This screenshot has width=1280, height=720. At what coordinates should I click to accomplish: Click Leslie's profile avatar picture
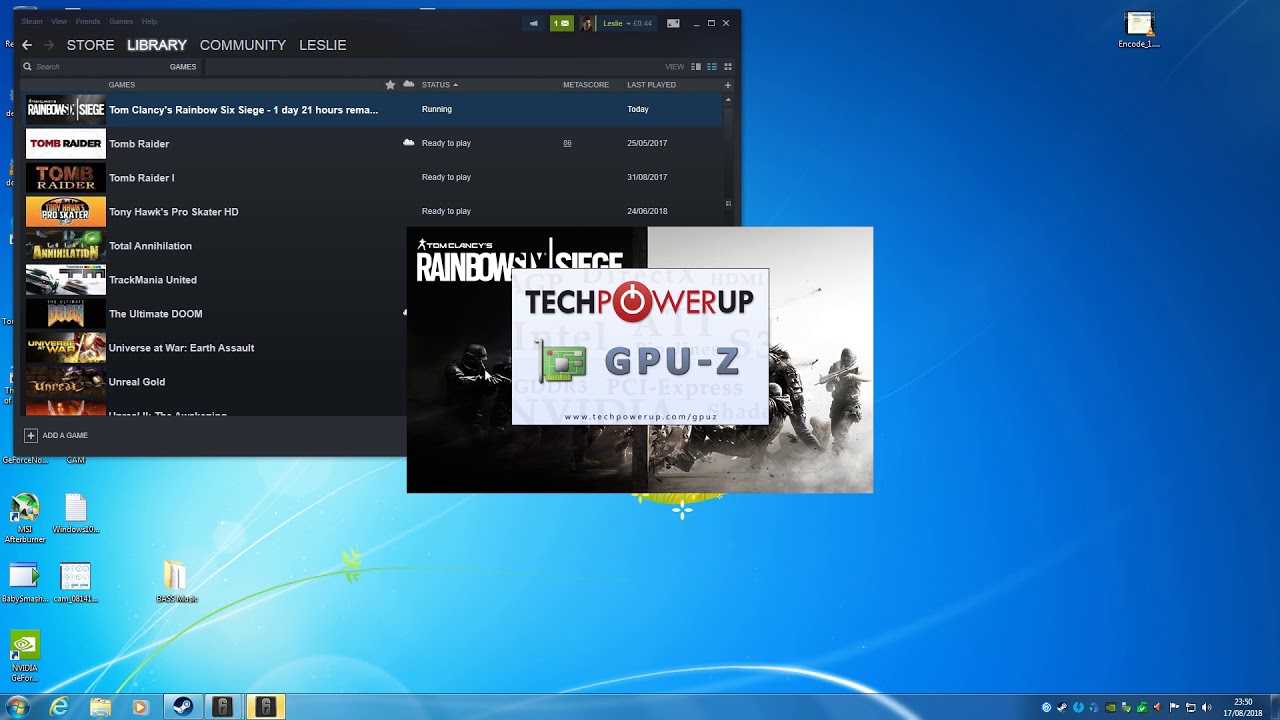point(588,23)
